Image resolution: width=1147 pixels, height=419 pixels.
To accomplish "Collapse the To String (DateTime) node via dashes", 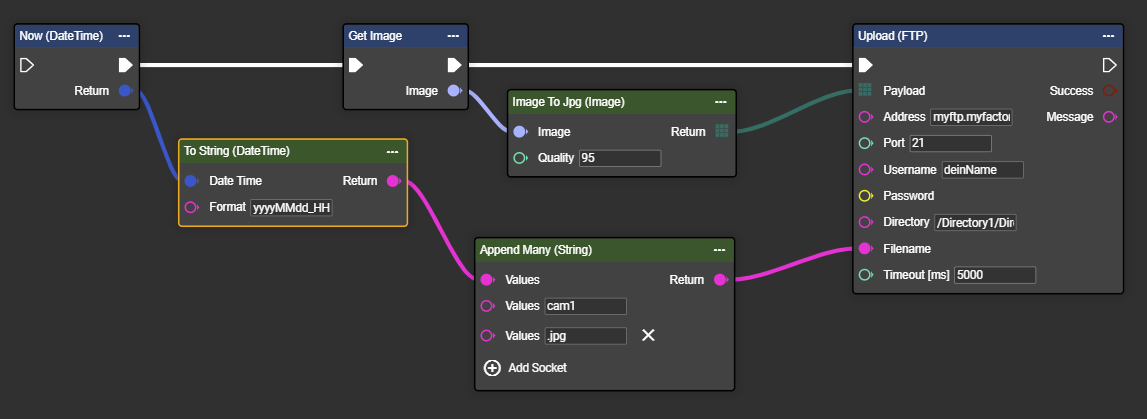I will (x=392, y=151).
